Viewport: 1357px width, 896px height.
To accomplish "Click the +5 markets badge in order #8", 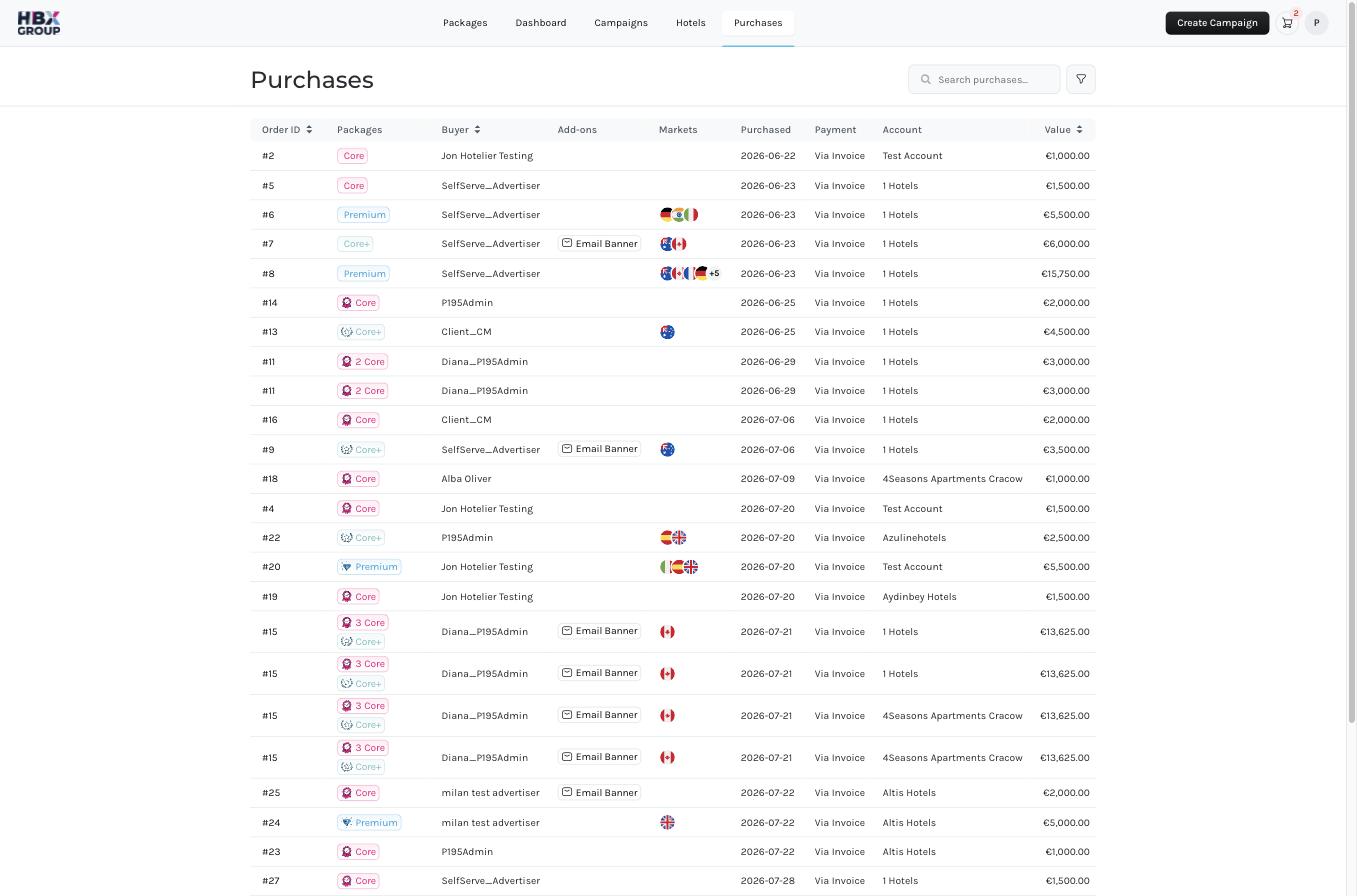I will click(714, 273).
